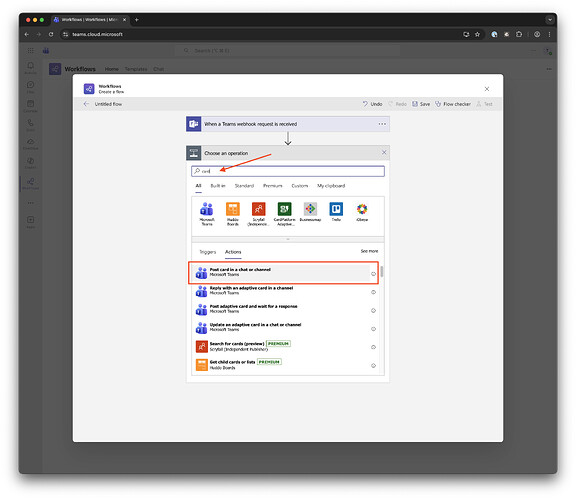Switch to the Triggers tab
The width and height of the screenshot is (576, 499).
point(208,252)
